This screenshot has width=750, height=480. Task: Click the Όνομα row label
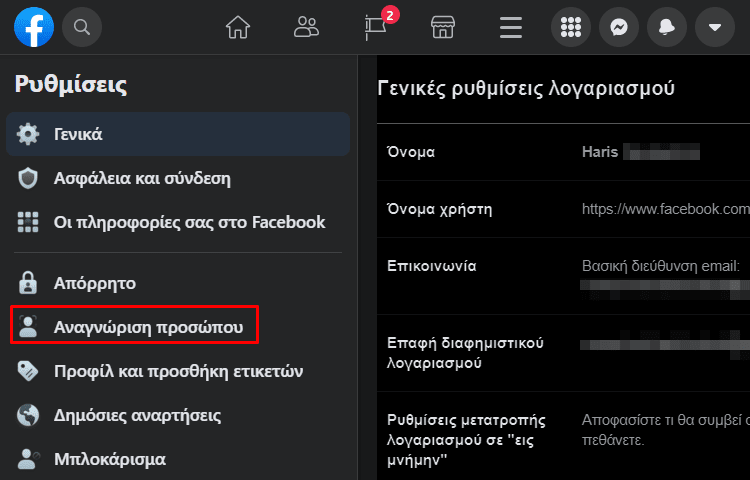[411, 152]
